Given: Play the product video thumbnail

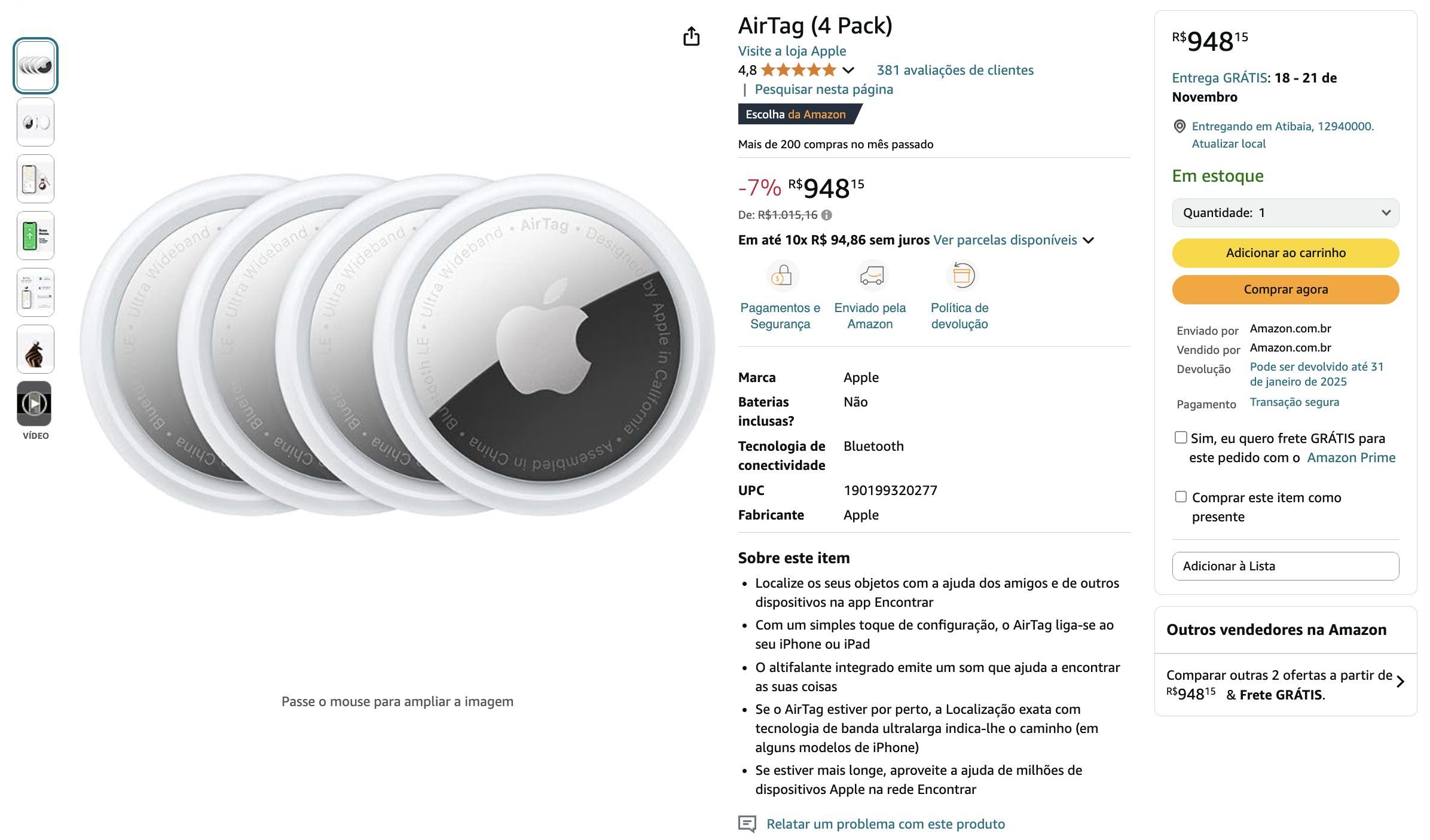Looking at the screenshot, I should coord(35,404).
